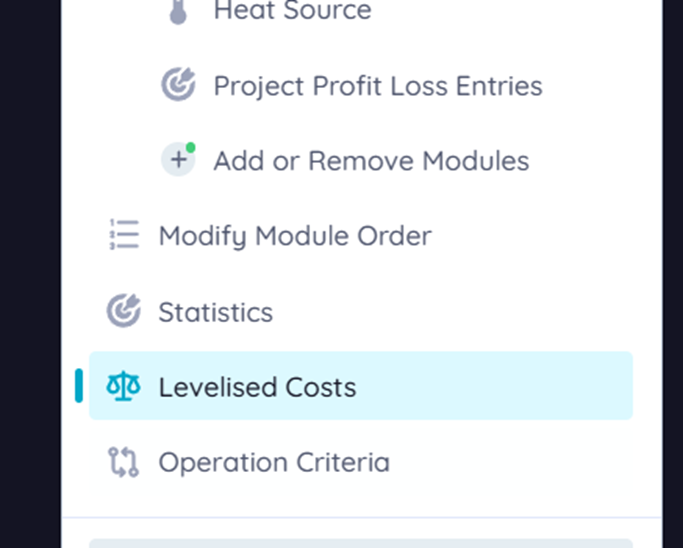Click the thermometer icon for Heat Source
This screenshot has width=683, height=548.
coord(178,11)
